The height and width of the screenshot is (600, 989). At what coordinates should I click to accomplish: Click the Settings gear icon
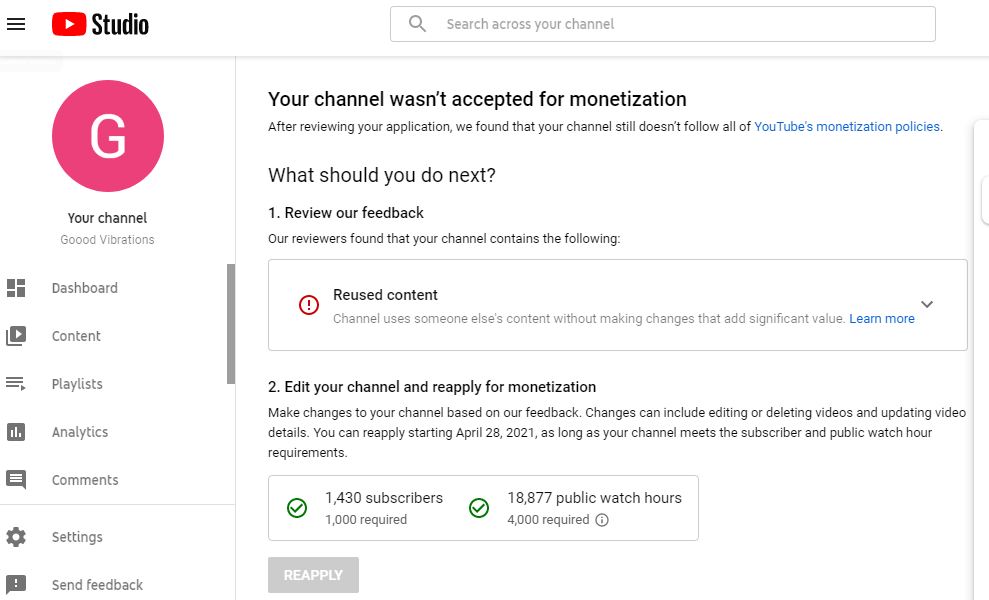16,537
